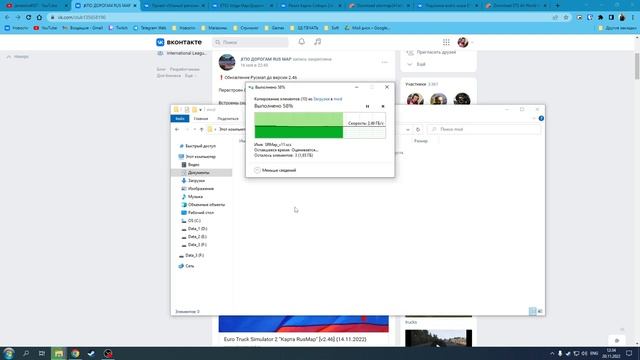Switch Explorer to details view icon
The image size is (640, 360).
532,311
